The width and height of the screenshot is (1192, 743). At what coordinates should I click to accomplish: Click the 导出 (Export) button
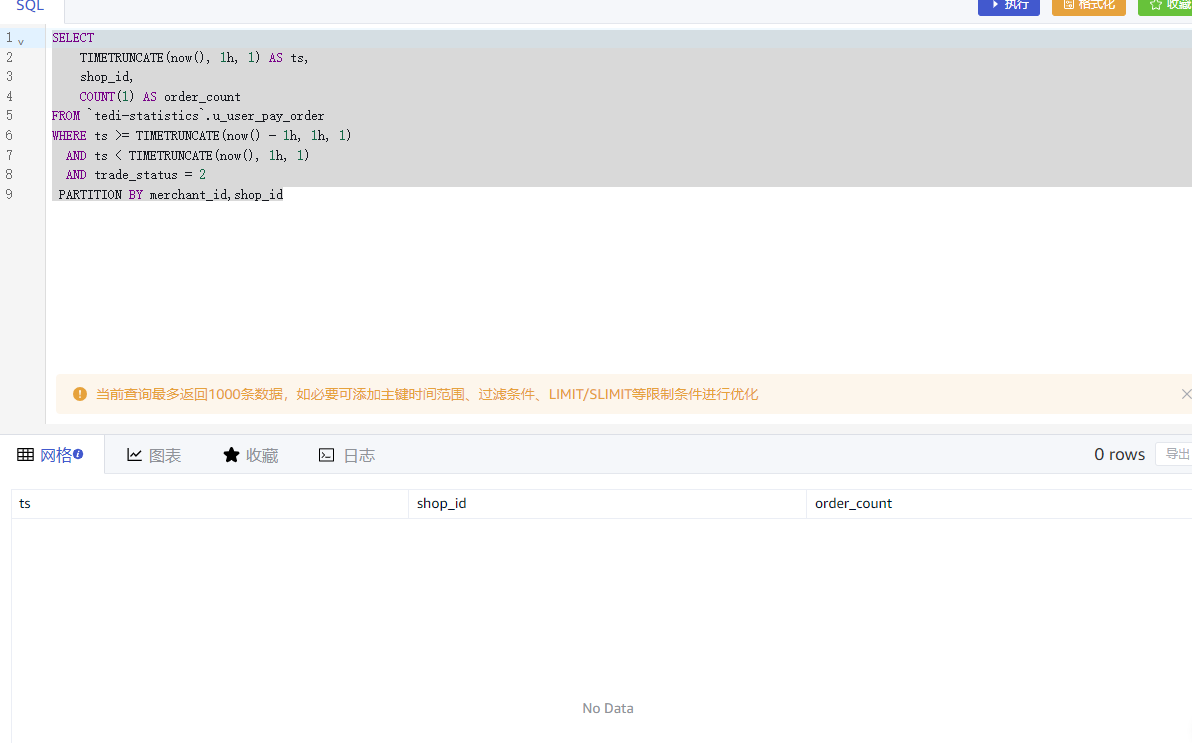pyautogui.click(x=1176, y=454)
